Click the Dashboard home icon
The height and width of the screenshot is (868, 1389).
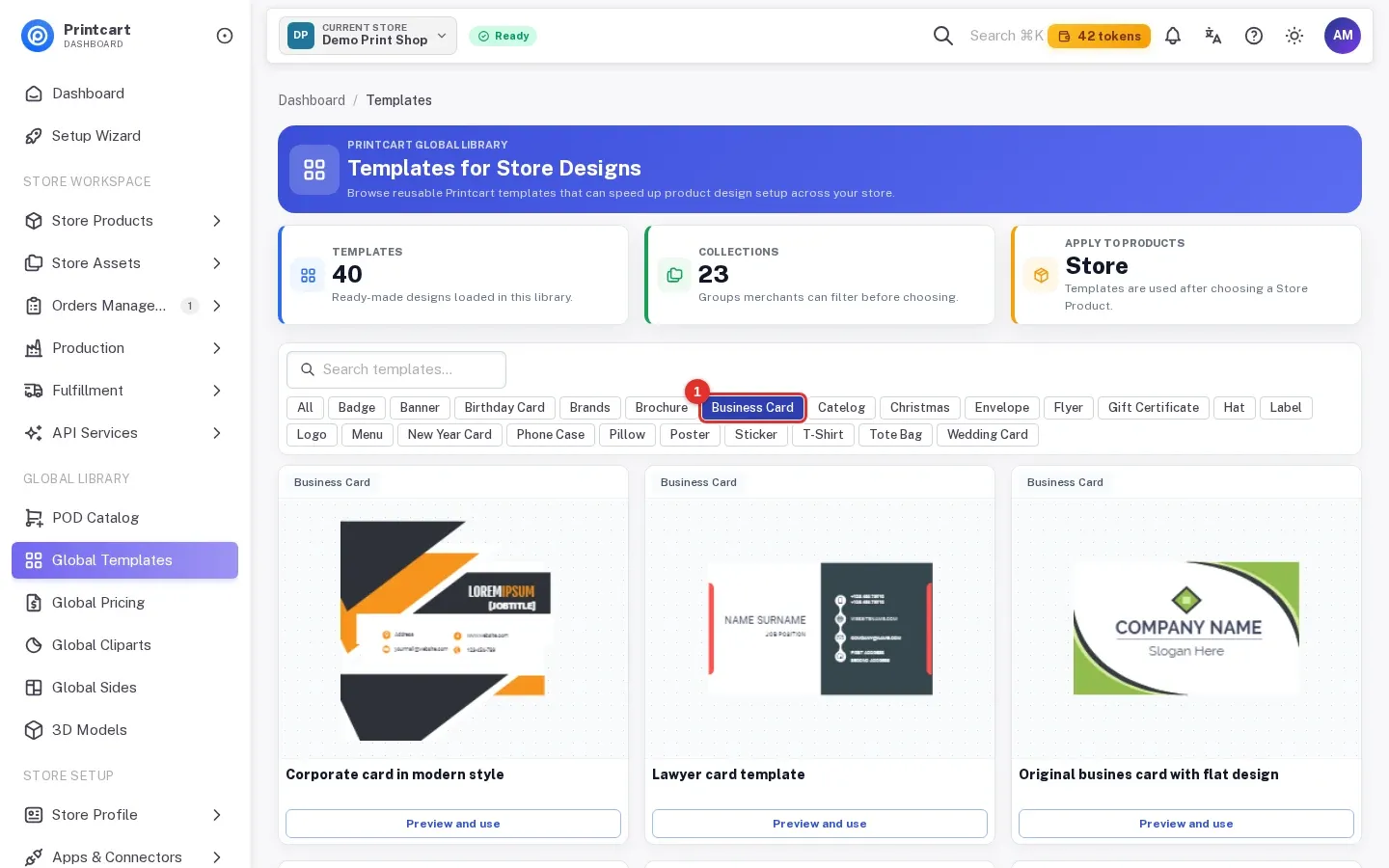[34, 94]
